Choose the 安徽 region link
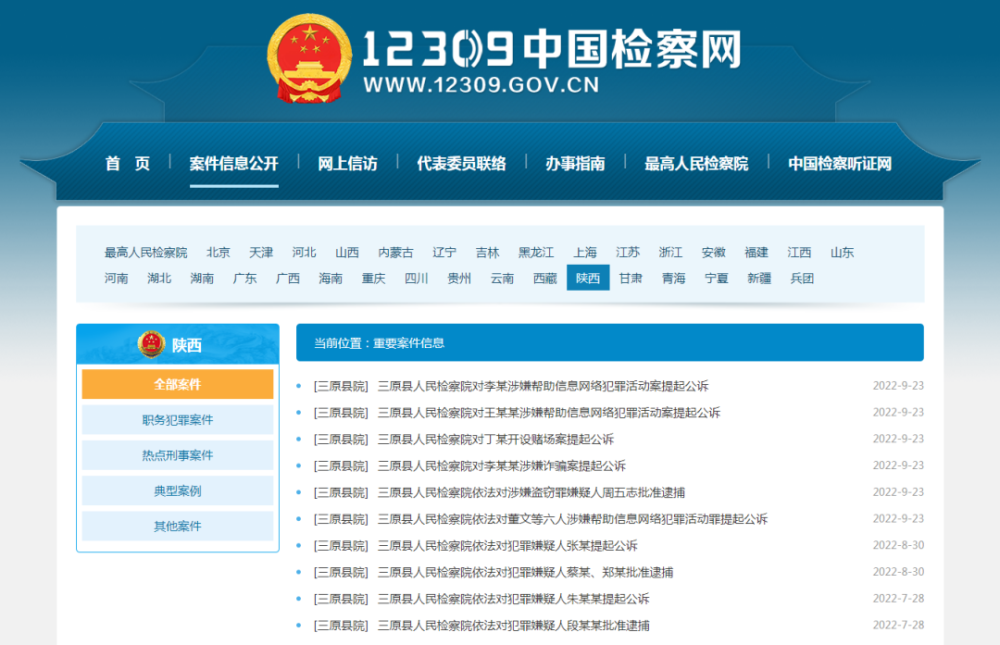This screenshot has height=645, width=1000. (714, 253)
